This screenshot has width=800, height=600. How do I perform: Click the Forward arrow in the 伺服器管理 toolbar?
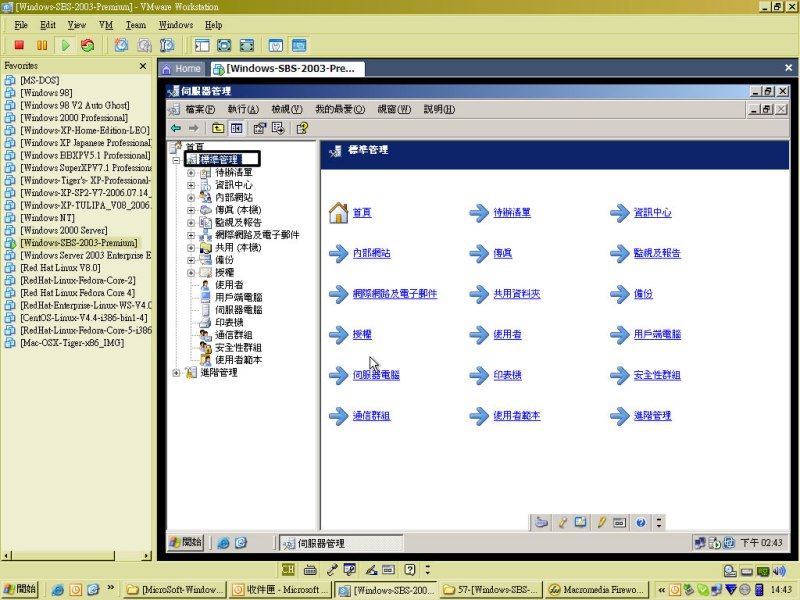[193, 128]
